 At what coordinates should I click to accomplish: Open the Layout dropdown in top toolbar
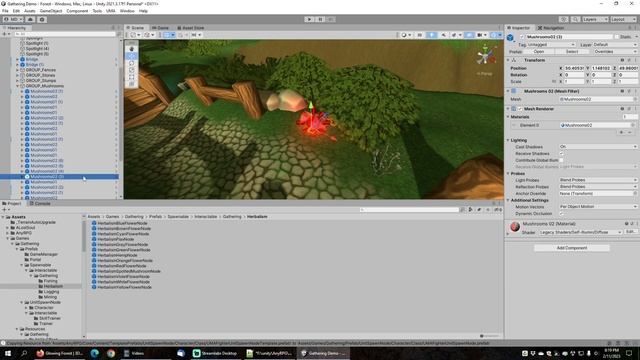[x=623, y=19]
